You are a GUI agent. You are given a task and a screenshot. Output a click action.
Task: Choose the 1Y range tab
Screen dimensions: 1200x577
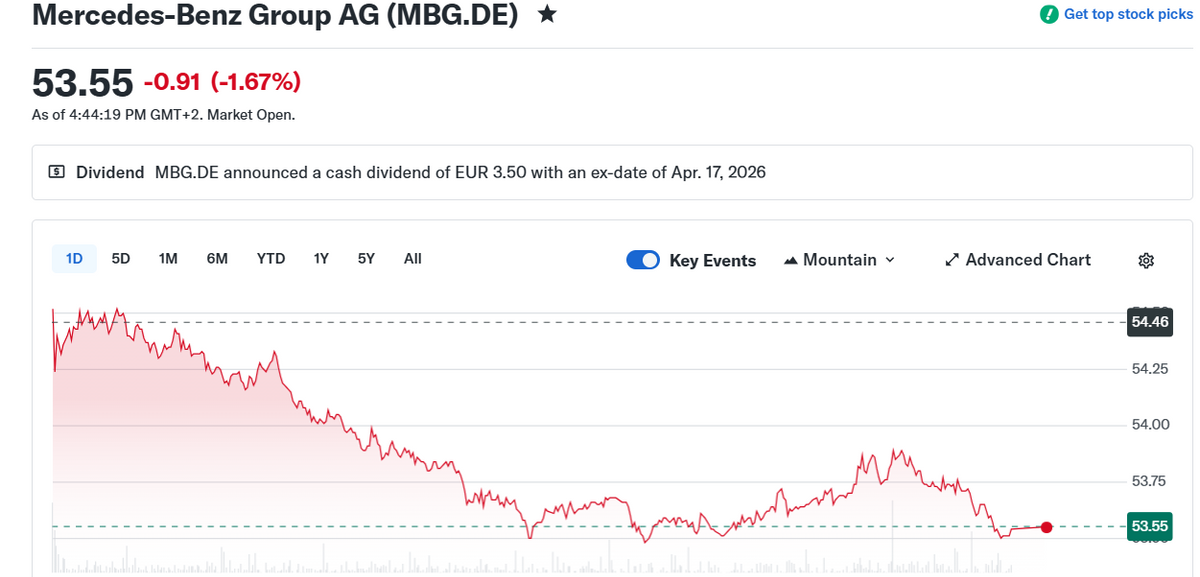point(321,258)
